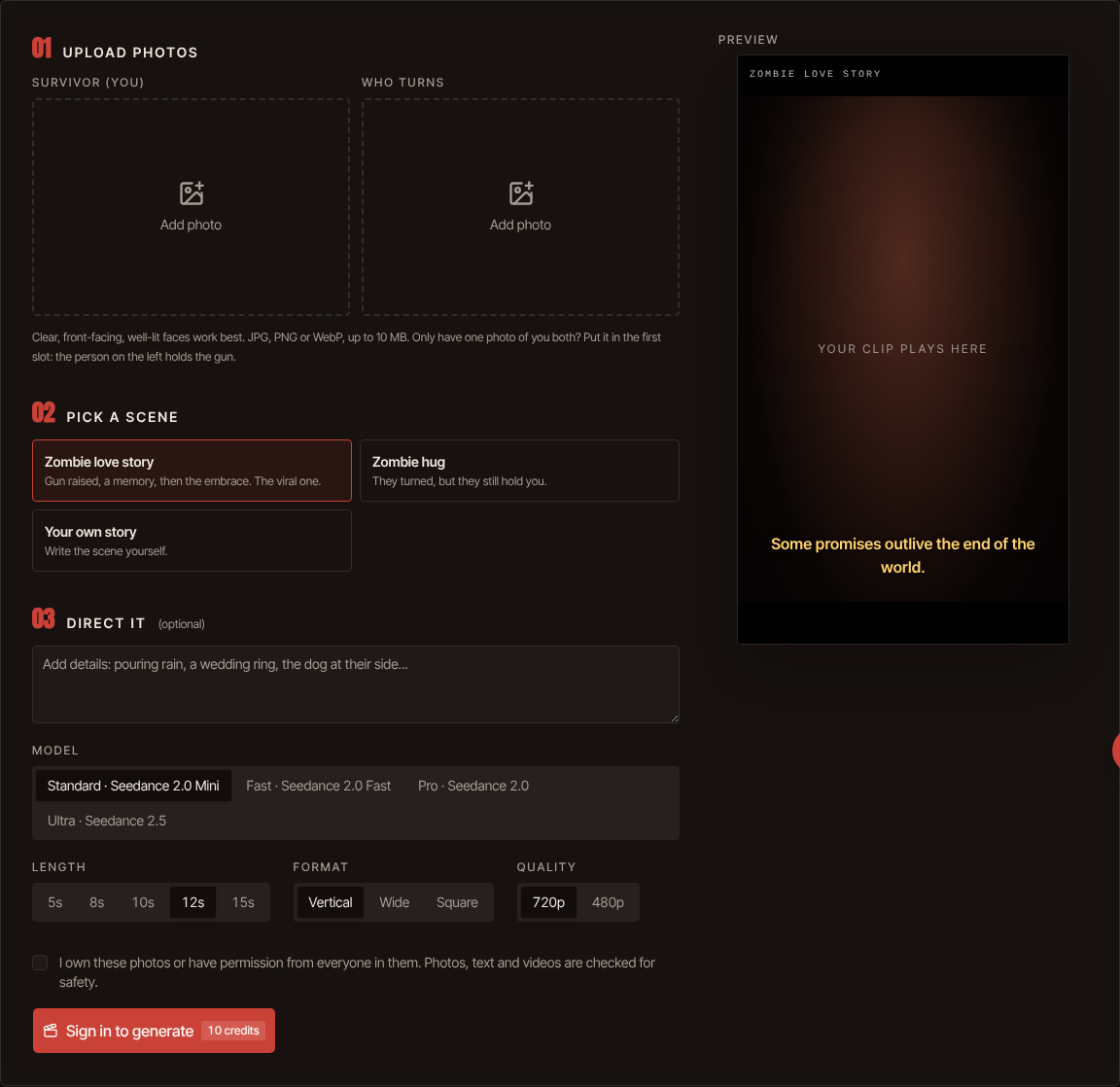Pick the Your own story scene
Viewport: 1120px width, 1087px height.
[192, 541]
